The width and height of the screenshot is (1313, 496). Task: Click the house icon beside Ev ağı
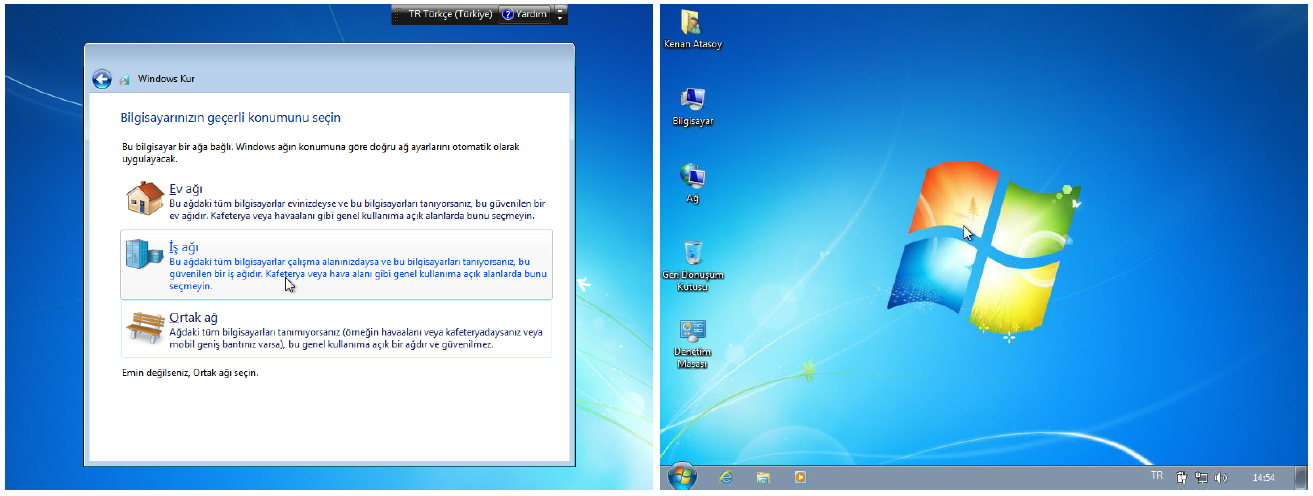click(x=144, y=197)
